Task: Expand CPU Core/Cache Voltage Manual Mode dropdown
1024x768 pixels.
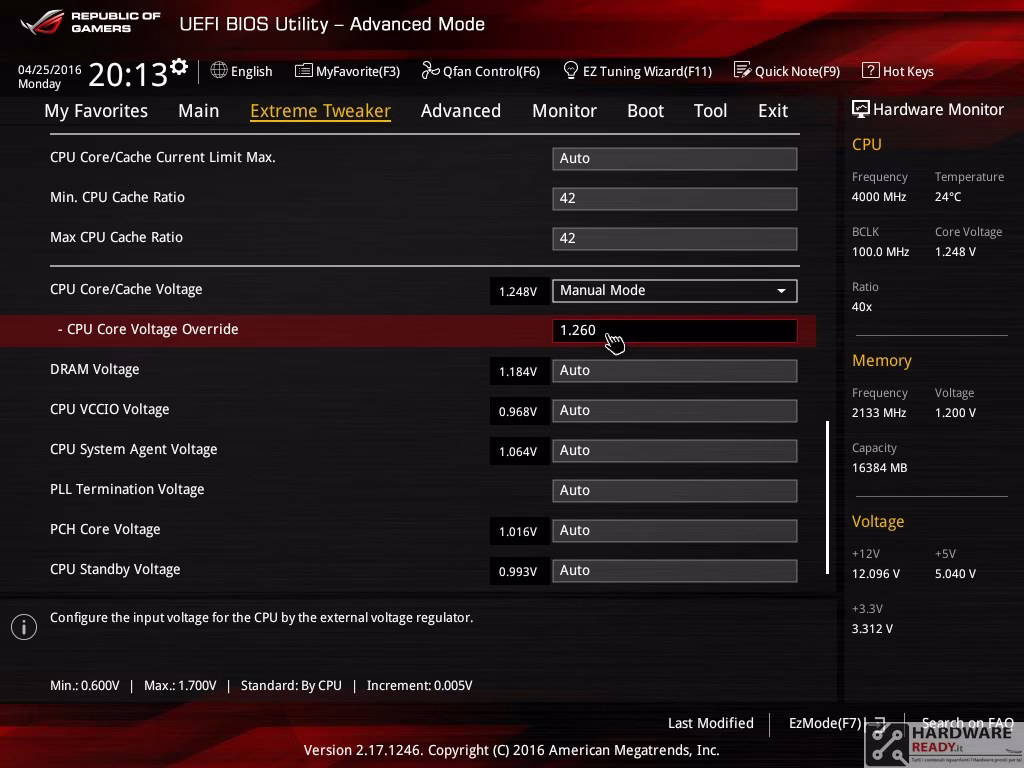Action: pos(675,291)
